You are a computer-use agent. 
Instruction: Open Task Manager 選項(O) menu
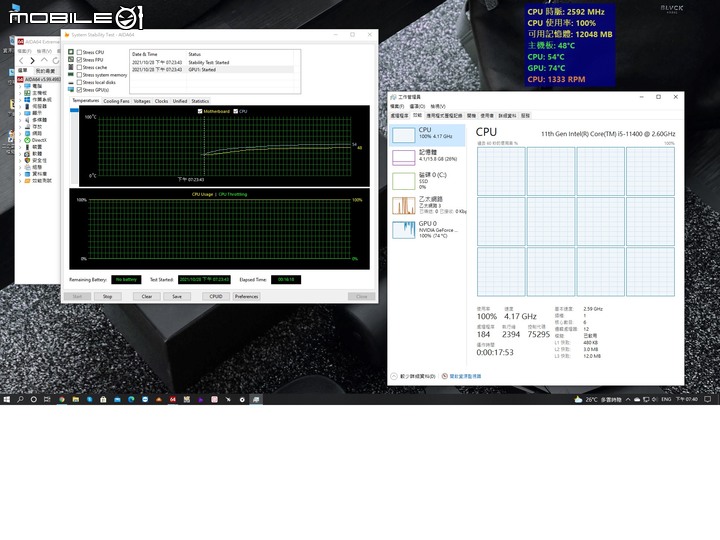(x=417, y=106)
